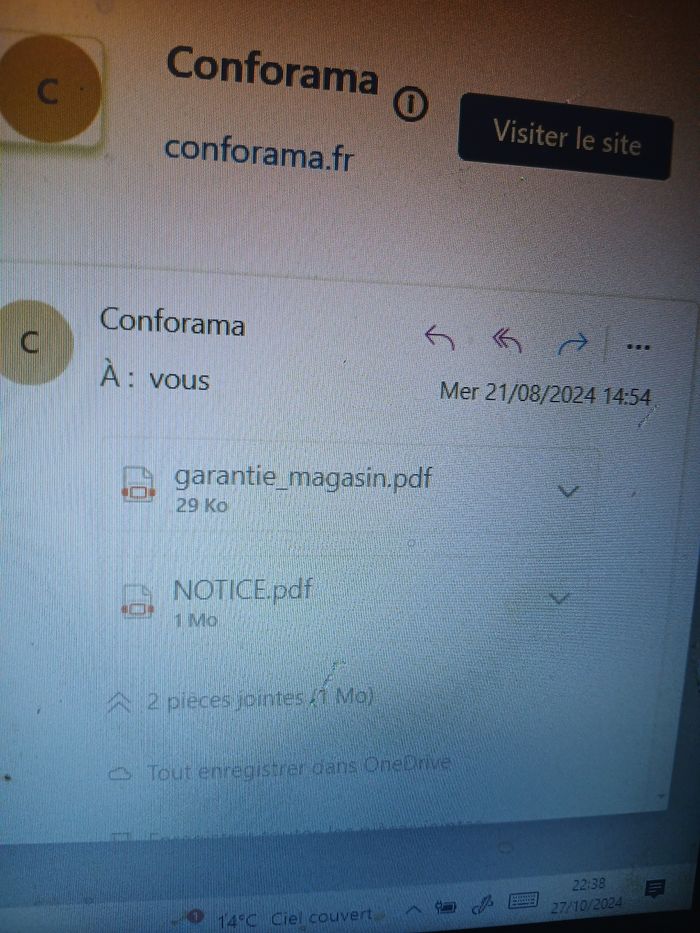Viewport: 700px width, 933px height.
Task: Click the Reply arrow icon
Action: 440,338
